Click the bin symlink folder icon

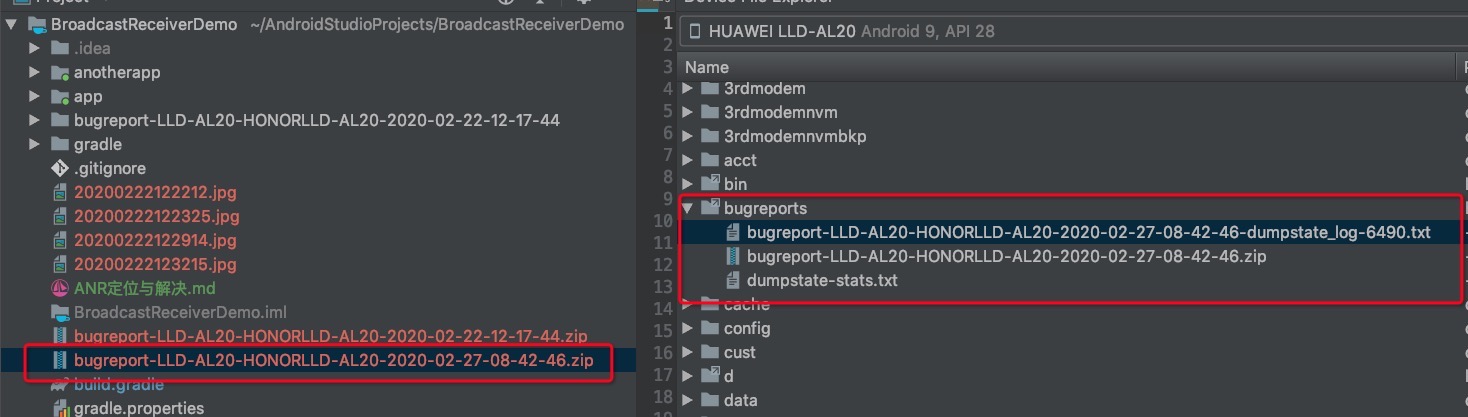[710, 184]
